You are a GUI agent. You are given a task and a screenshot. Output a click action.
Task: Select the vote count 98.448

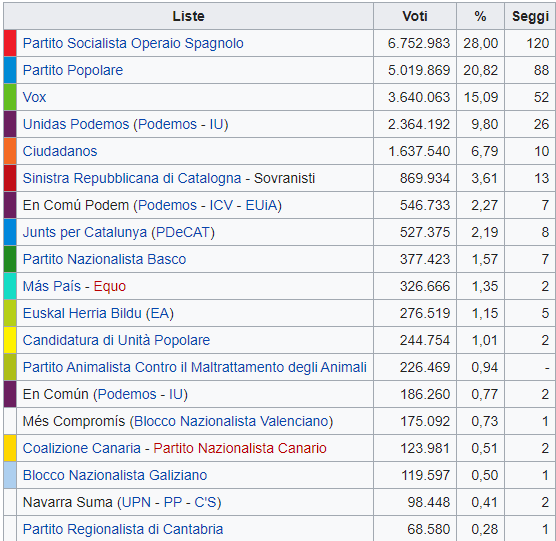pyautogui.click(x=428, y=502)
